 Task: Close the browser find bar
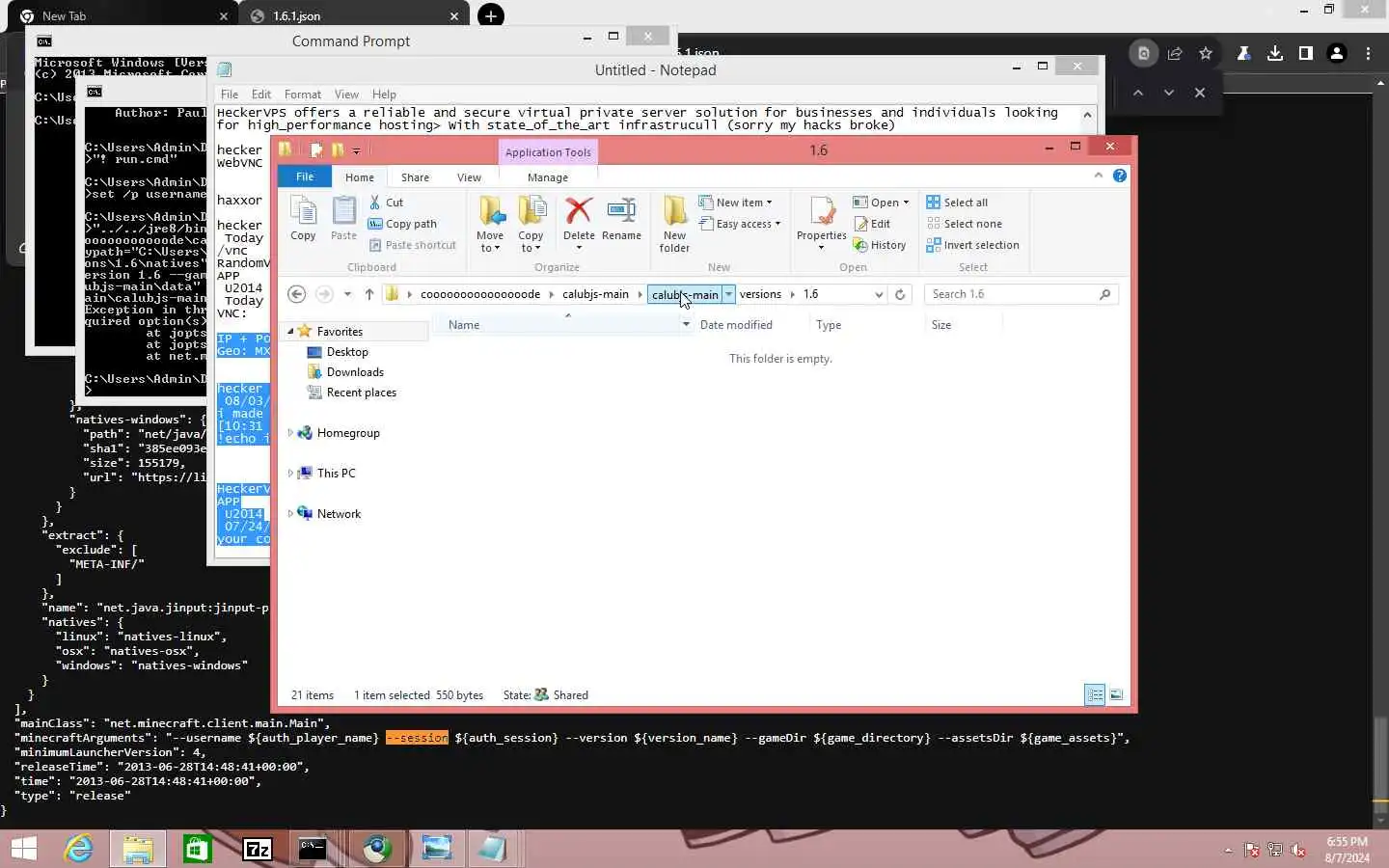click(x=1200, y=93)
